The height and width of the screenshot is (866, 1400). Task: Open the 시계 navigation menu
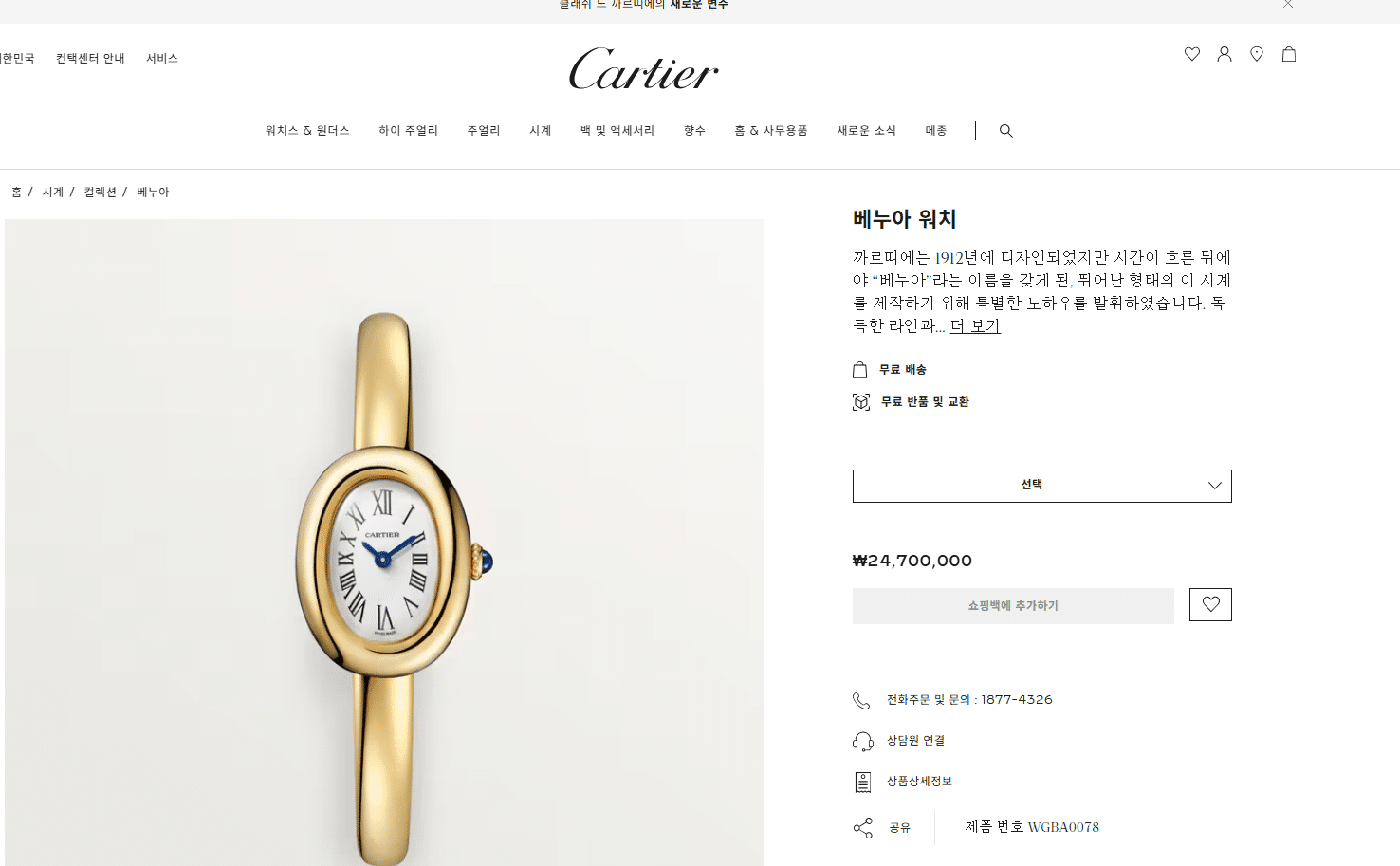point(541,131)
